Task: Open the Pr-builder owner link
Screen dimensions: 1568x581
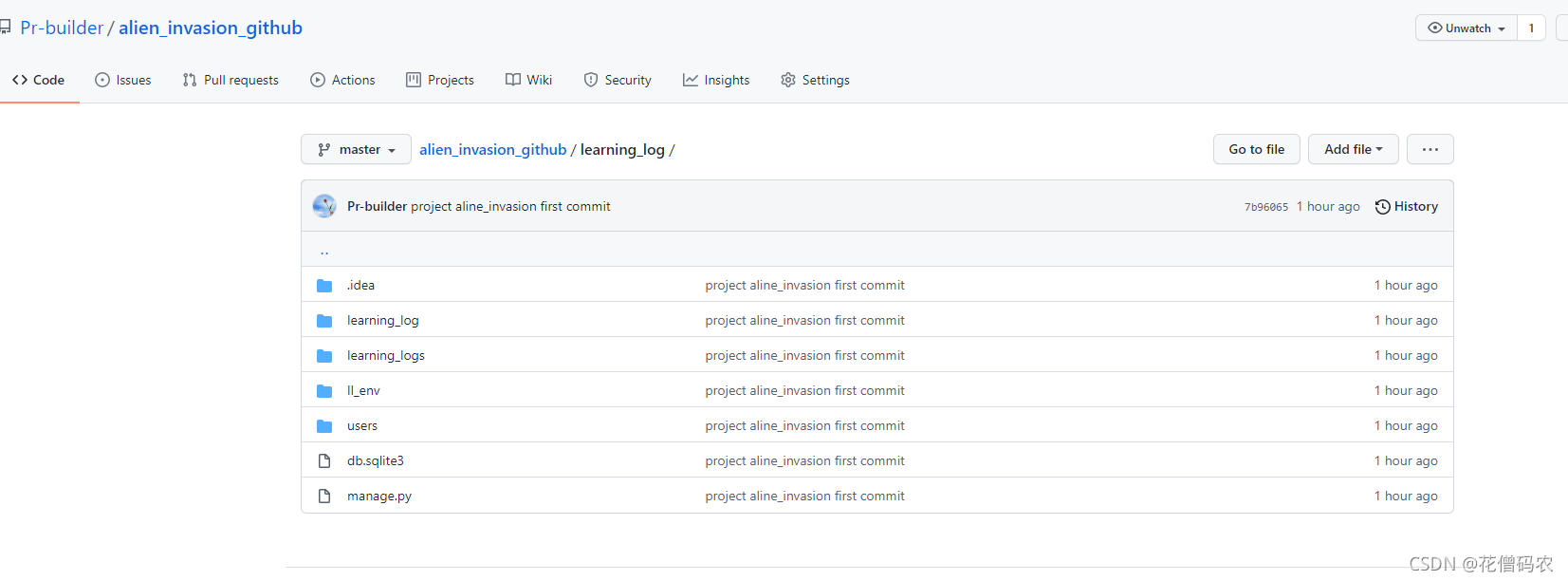Action: pyautogui.click(x=62, y=28)
